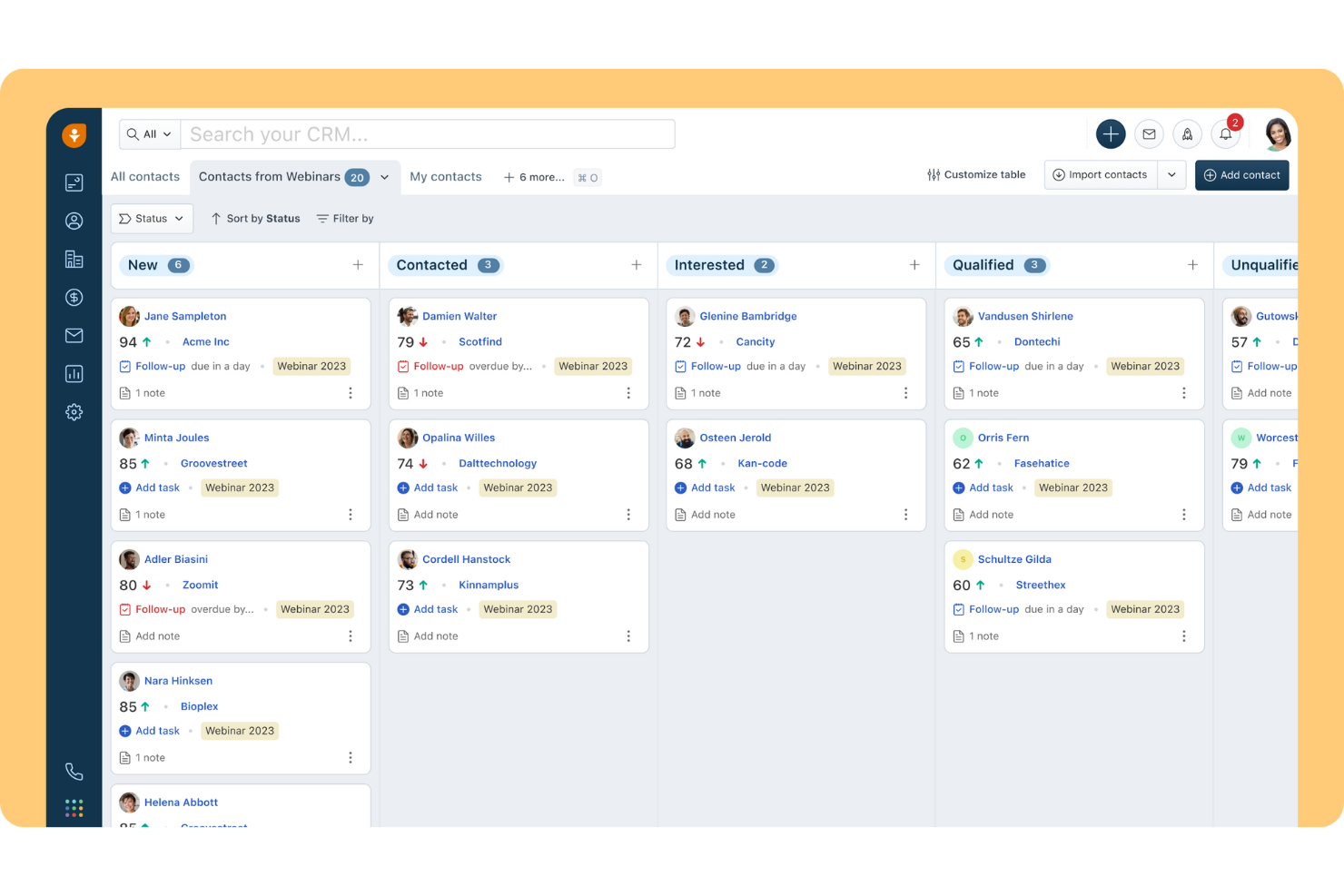1344x896 pixels.
Task: Mark Jane Sampleton's follow-up checkbox complete
Action: point(125,366)
